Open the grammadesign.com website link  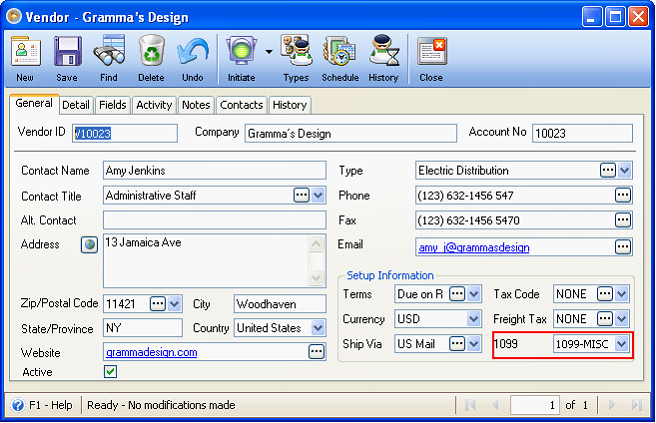151,352
